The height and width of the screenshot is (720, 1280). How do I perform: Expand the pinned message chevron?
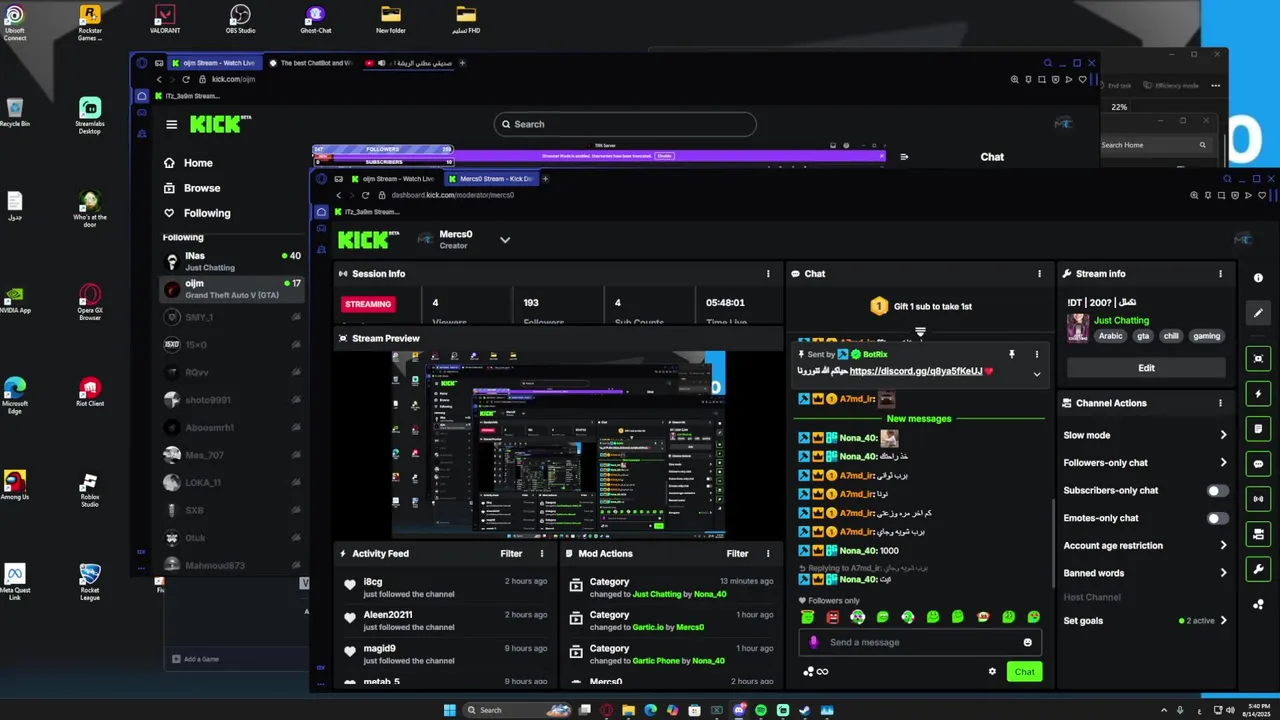(1037, 374)
